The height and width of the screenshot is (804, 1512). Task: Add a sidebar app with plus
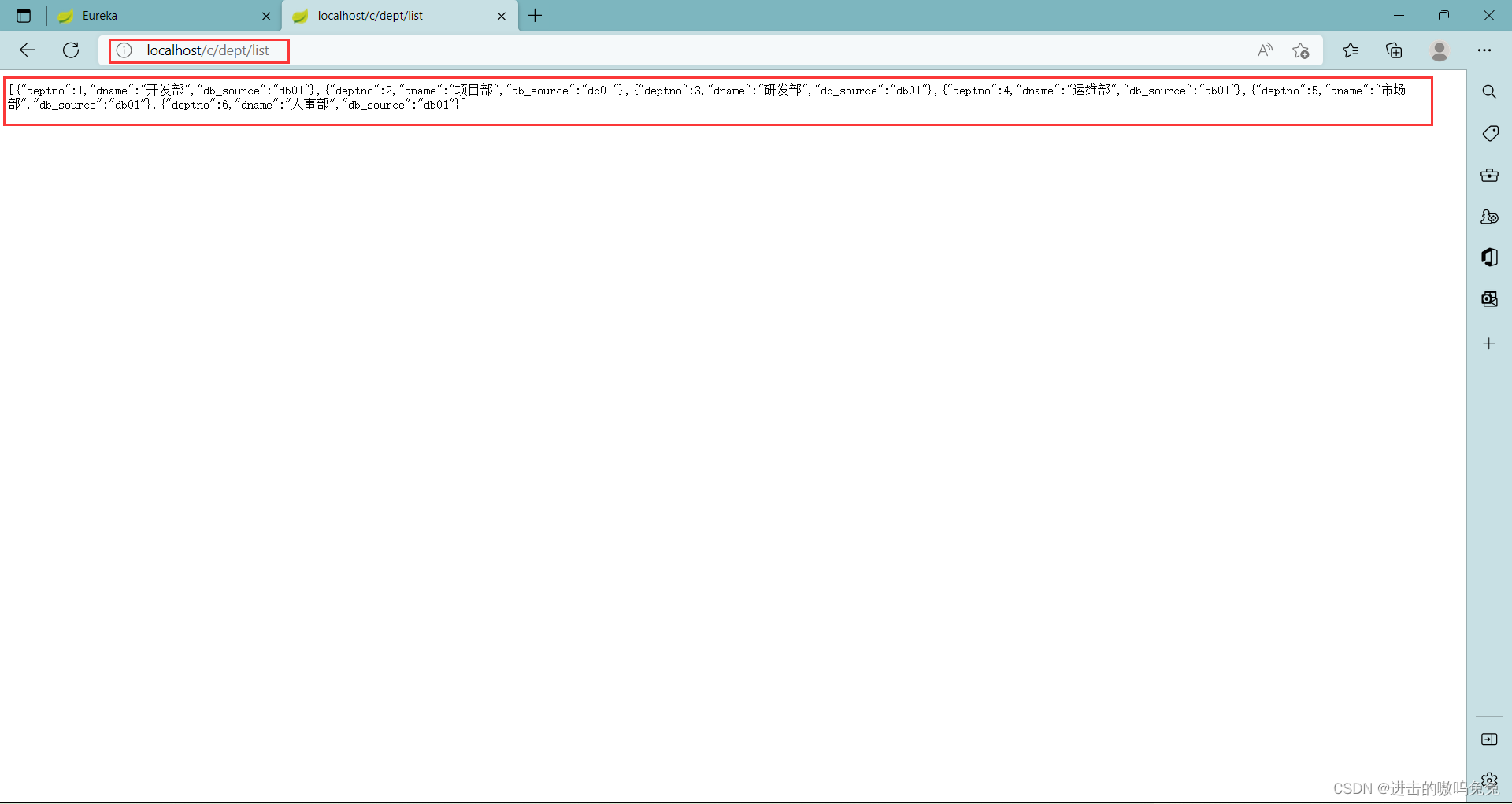click(x=1489, y=343)
